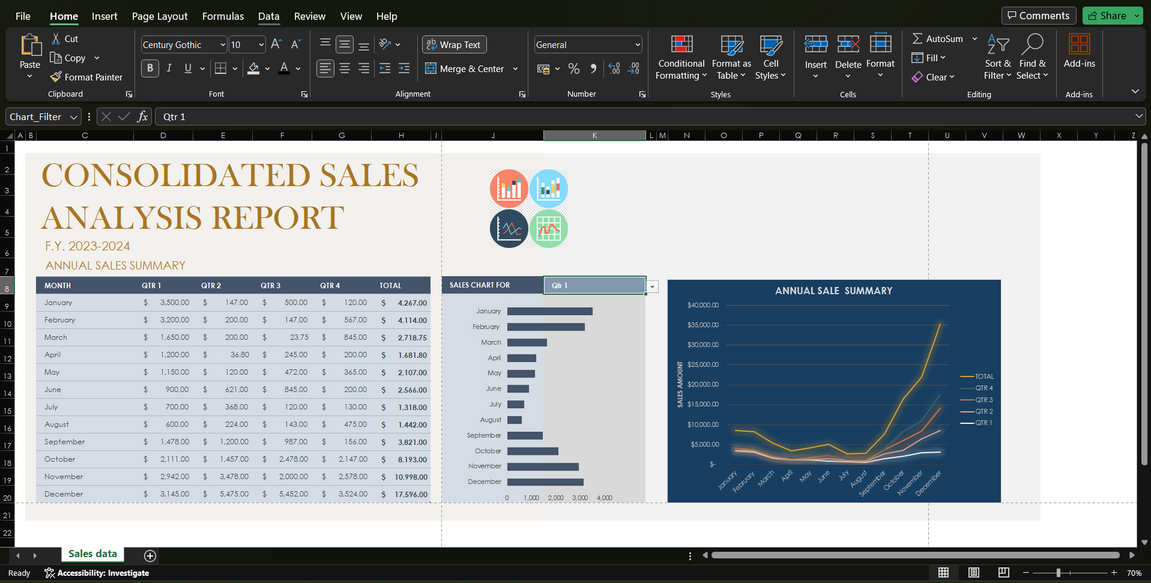Click the green Share button
The height and width of the screenshot is (583, 1151).
click(1112, 15)
